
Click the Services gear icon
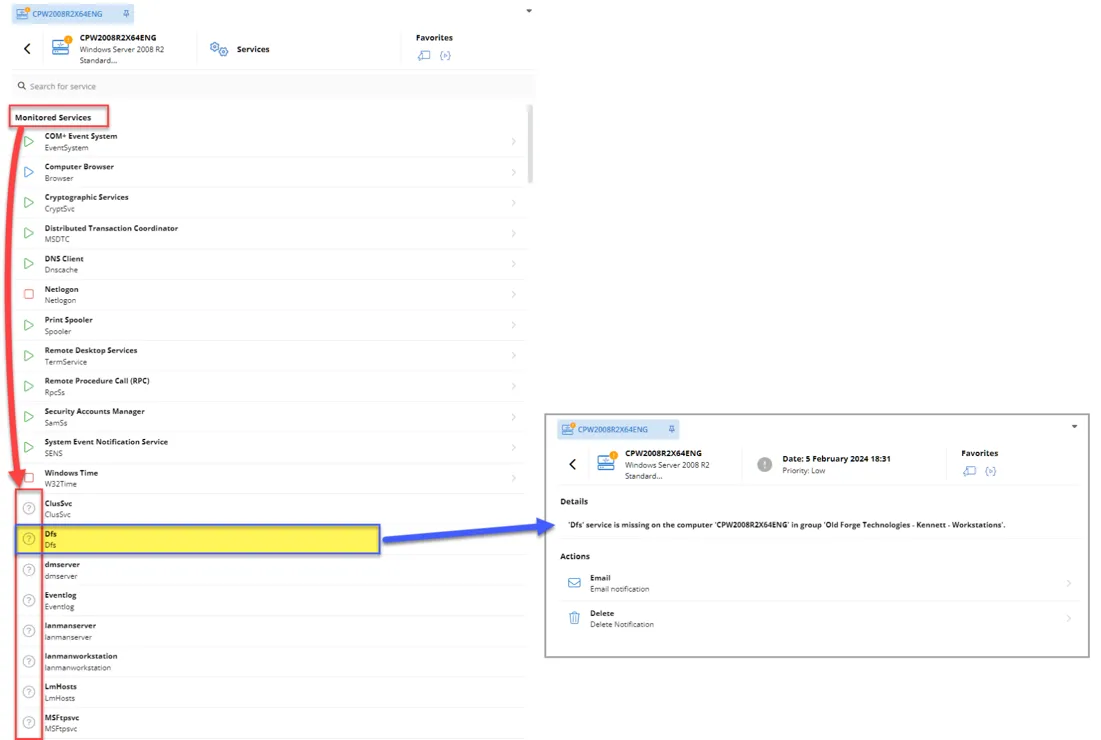[218, 49]
